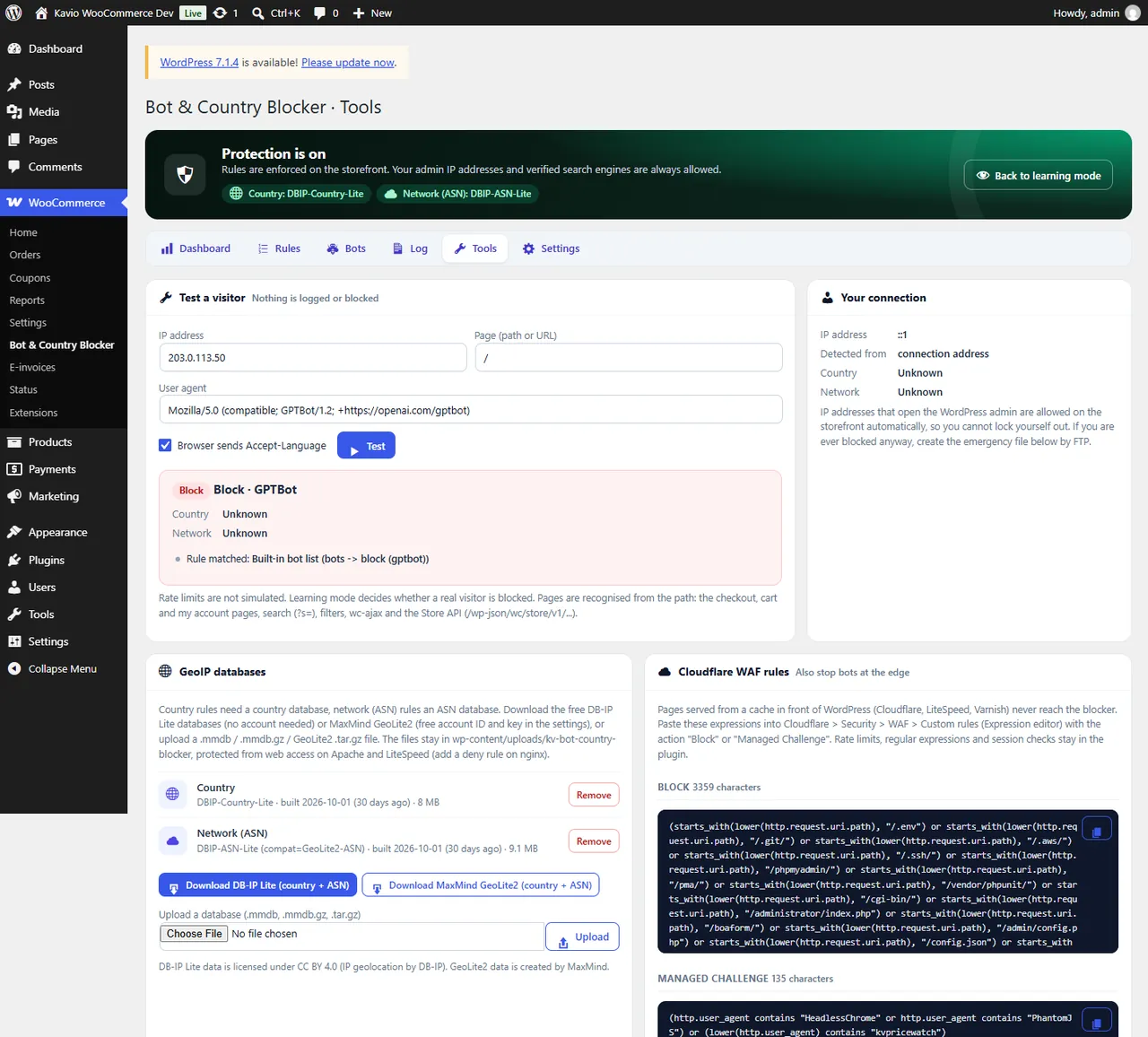The height and width of the screenshot is (1037, 1148).
Task: Run the visitor Test button
Action: [366, 446]
